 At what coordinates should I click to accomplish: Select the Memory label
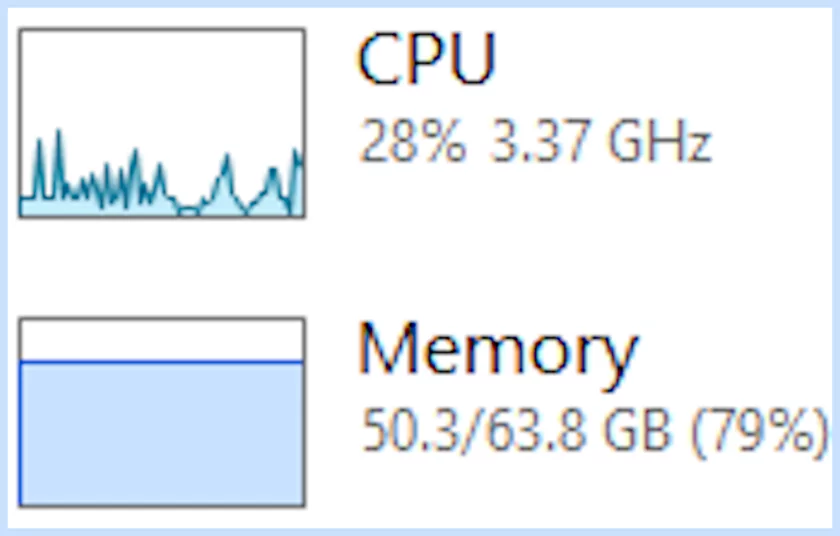pos(497,350)
